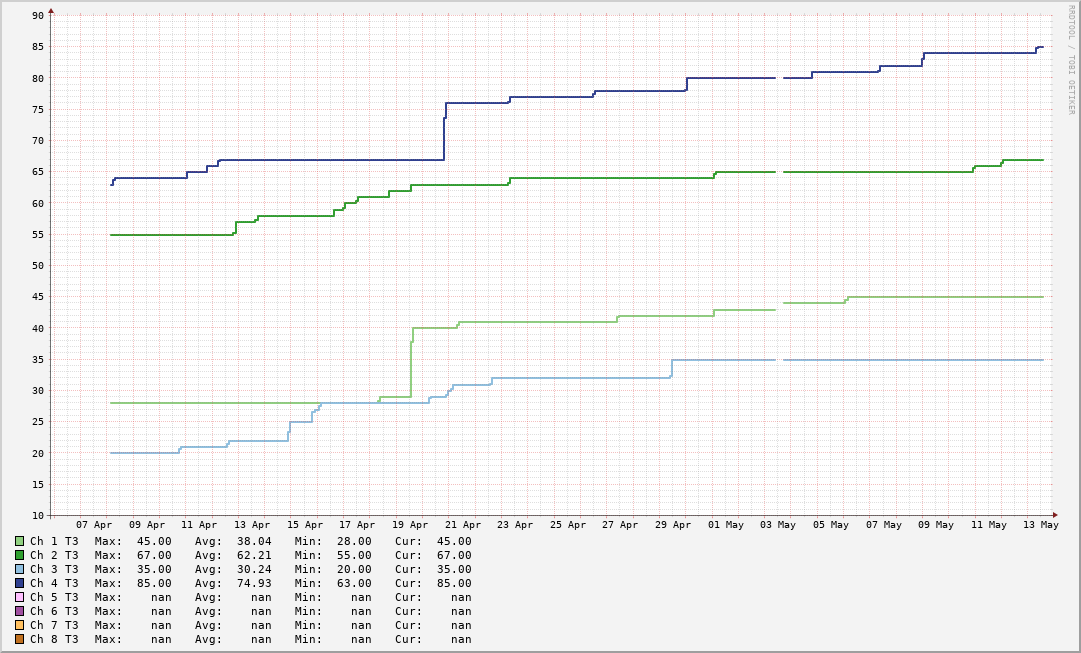The width and height of the screenshot is (1081, 653).
Task: Click the 90 value on the y-axis
Action: 38,16
